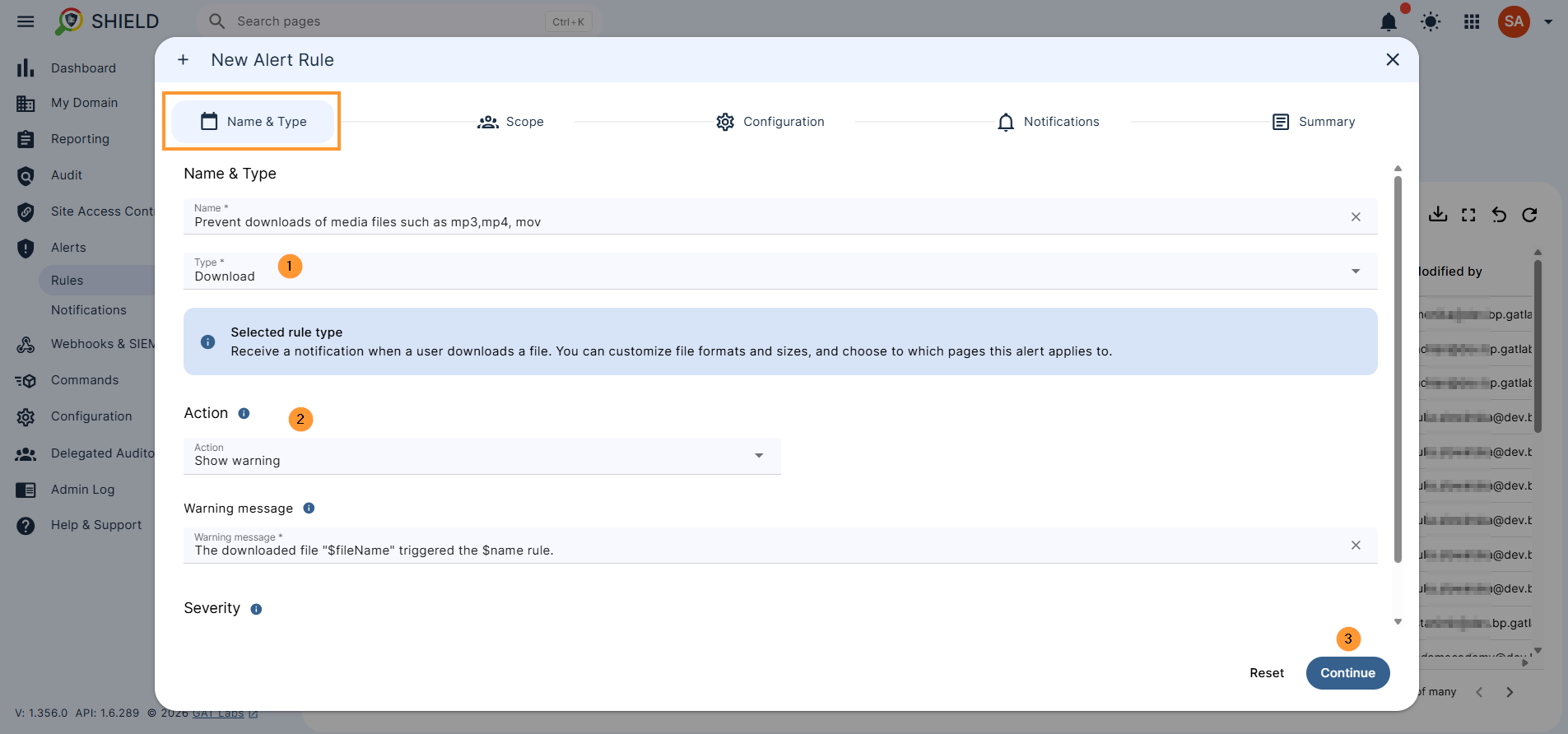Click the sidebar Configuration gear icon
The width and height of the screenshot is (1568, 734).
pos(26,417)
